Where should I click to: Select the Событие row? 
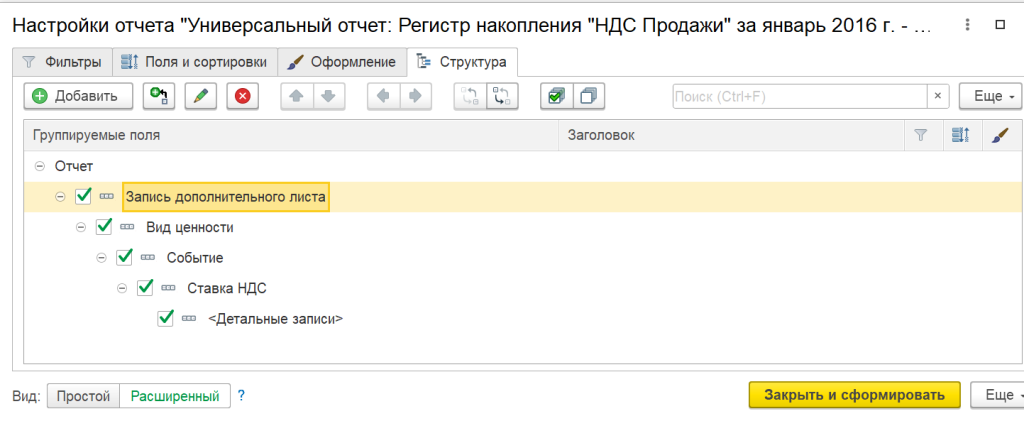[x=522, y=258]
